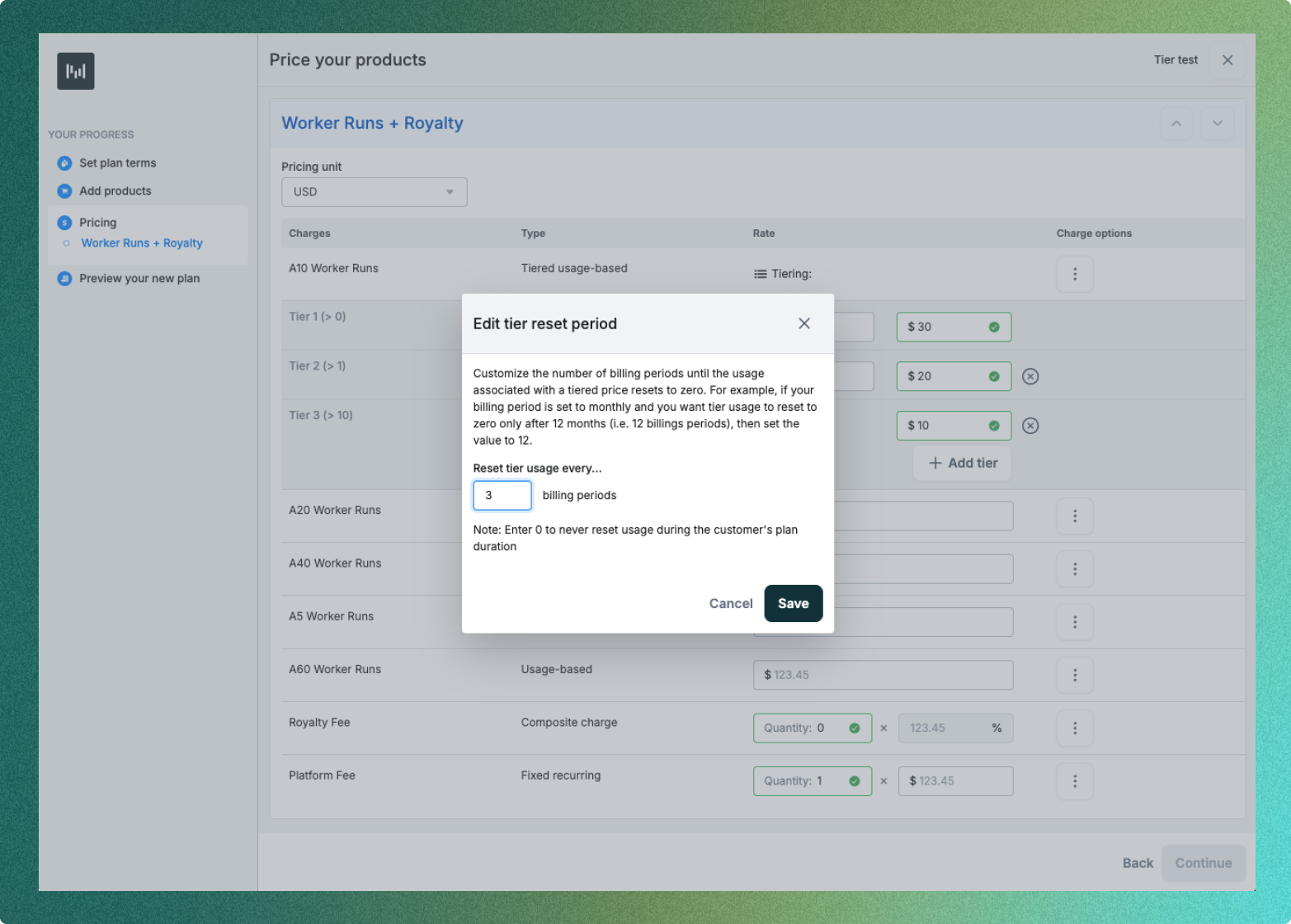Select Worker Runs + Royalty in the sidebar
The width and height of the screenshot is (1291, 924).
(141, 243)
